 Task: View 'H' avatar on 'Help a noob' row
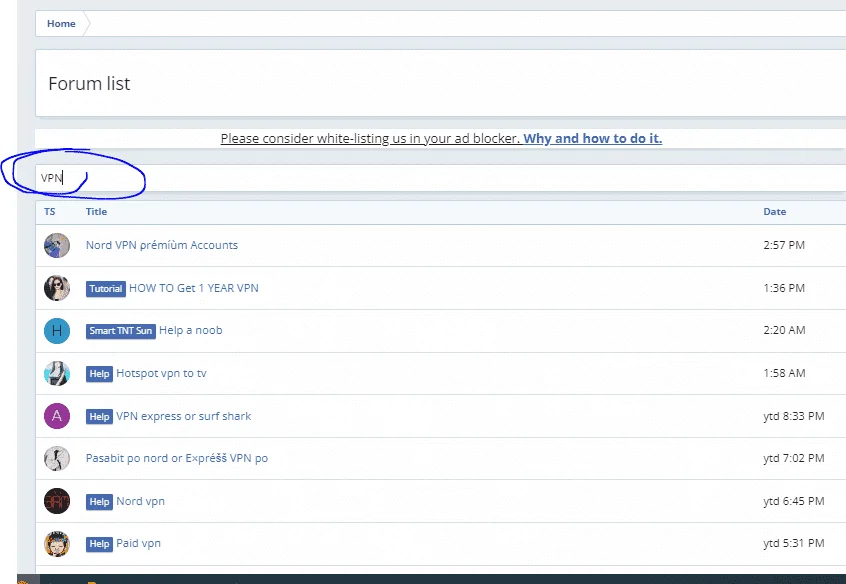(57, 331)
